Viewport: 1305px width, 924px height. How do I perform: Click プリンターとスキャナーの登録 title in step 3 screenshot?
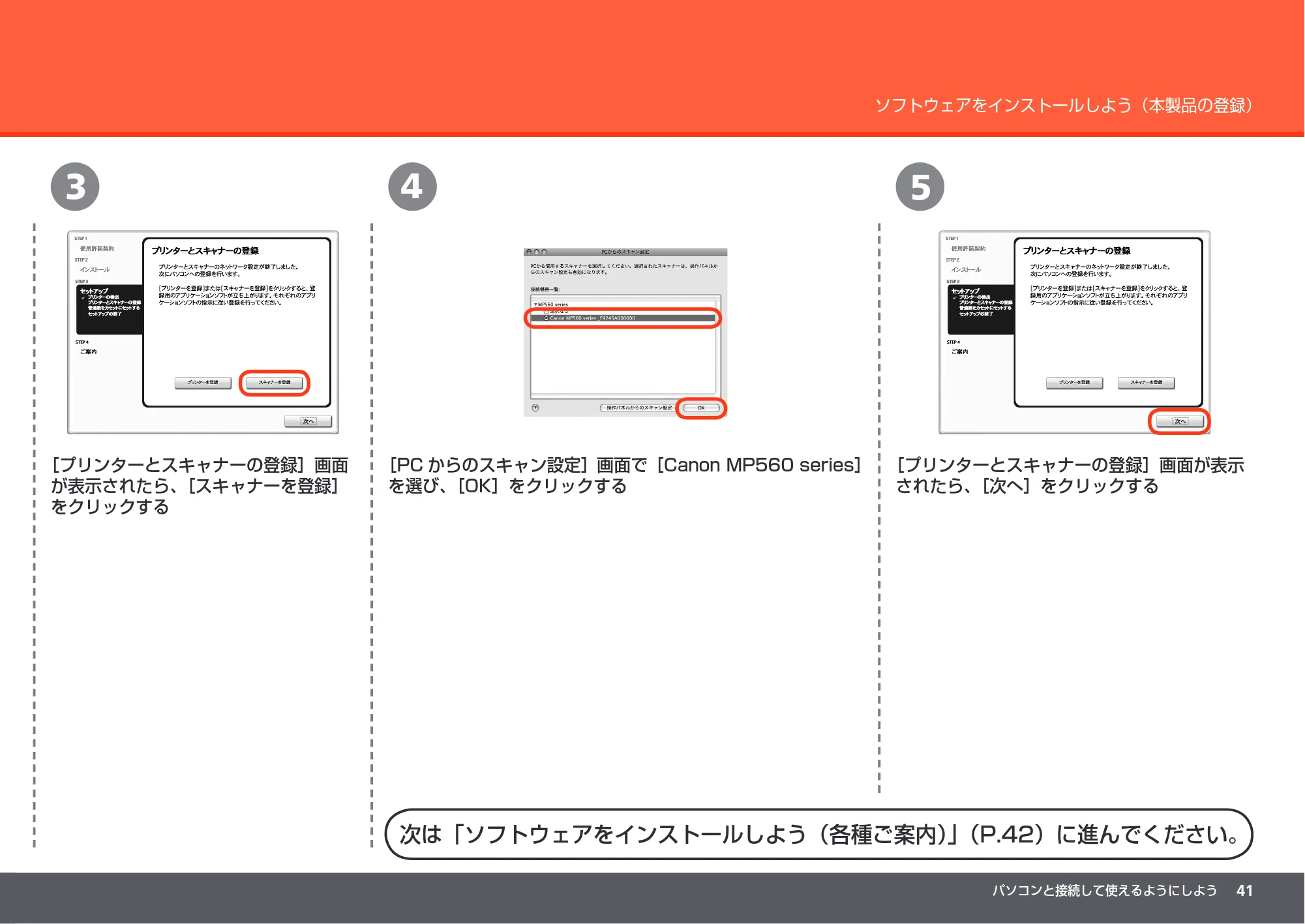[x=205, y=251]
